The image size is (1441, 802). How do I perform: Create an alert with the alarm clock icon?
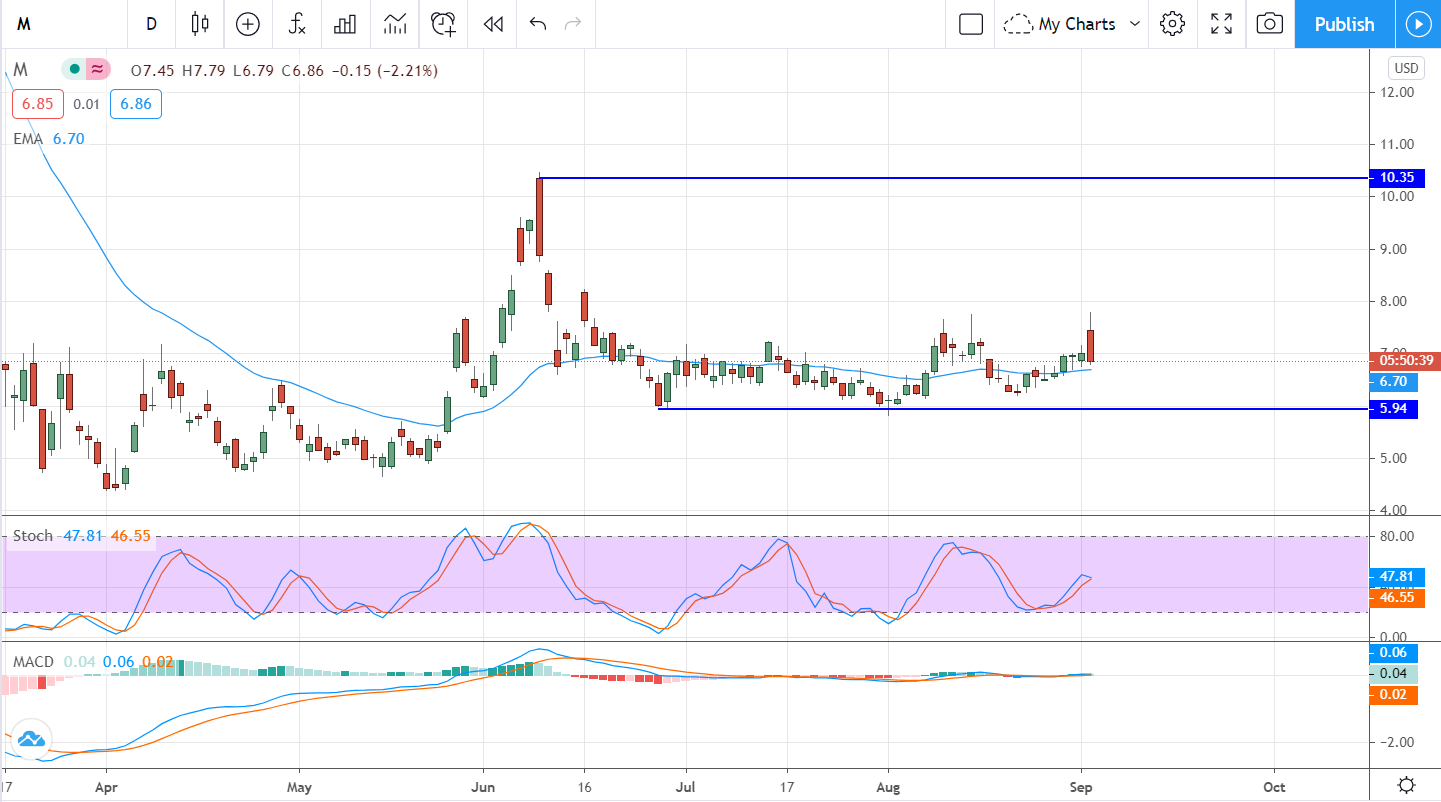(x=443, y=24)
